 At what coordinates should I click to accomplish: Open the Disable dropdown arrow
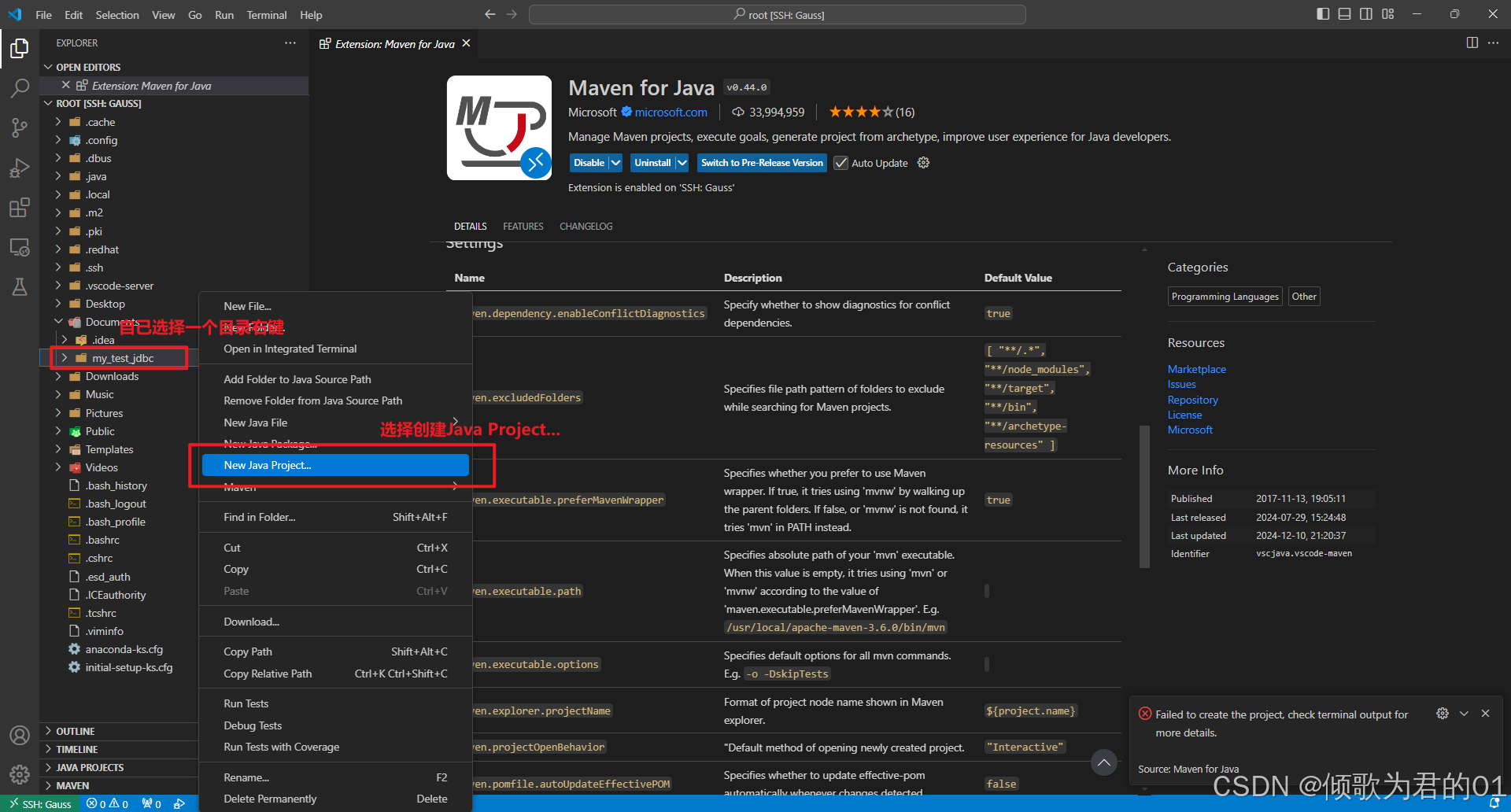(x=615, y=163)
